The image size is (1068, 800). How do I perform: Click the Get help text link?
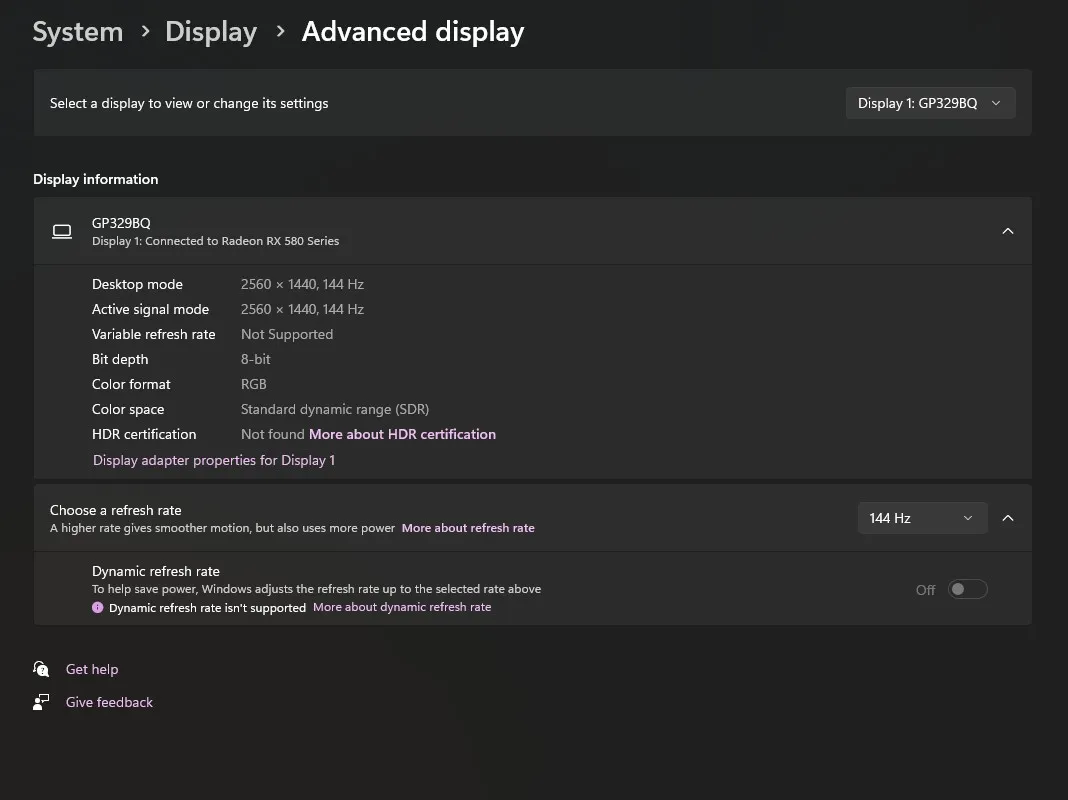pyautogui.click(x=92, y=669)
